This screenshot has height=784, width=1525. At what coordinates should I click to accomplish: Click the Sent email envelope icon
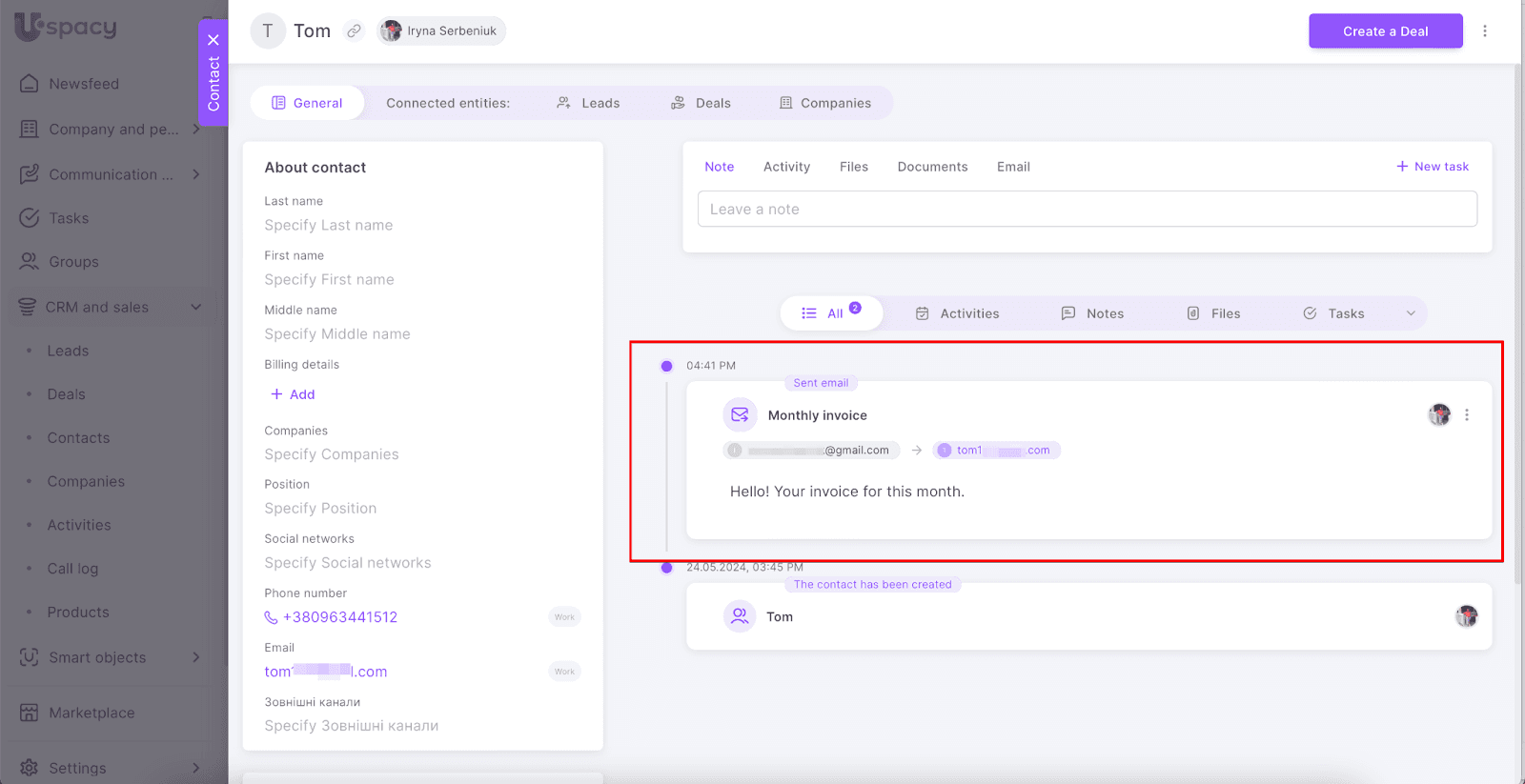pos(740,415)
